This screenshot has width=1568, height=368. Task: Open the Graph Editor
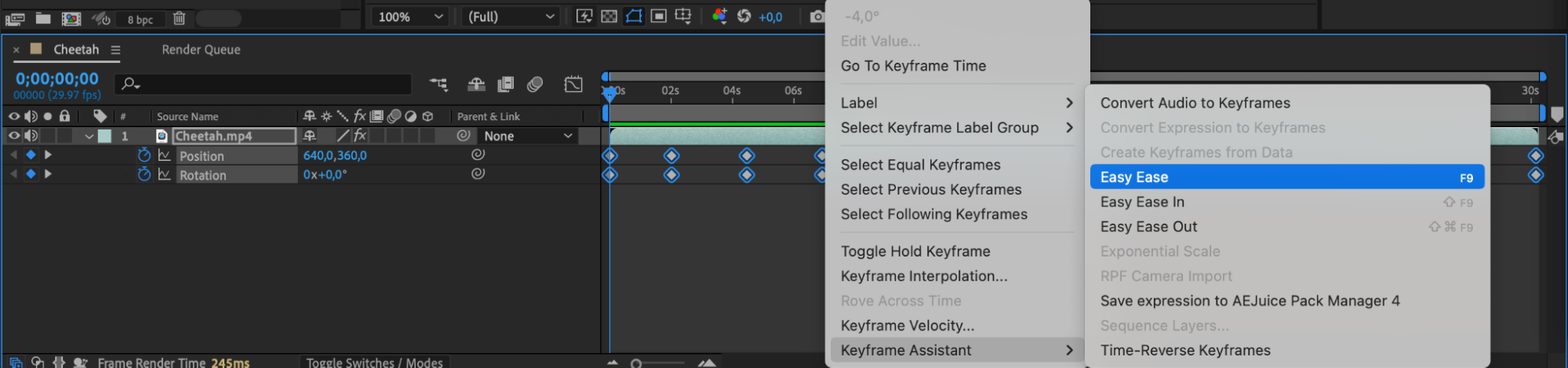coord(573,84)
